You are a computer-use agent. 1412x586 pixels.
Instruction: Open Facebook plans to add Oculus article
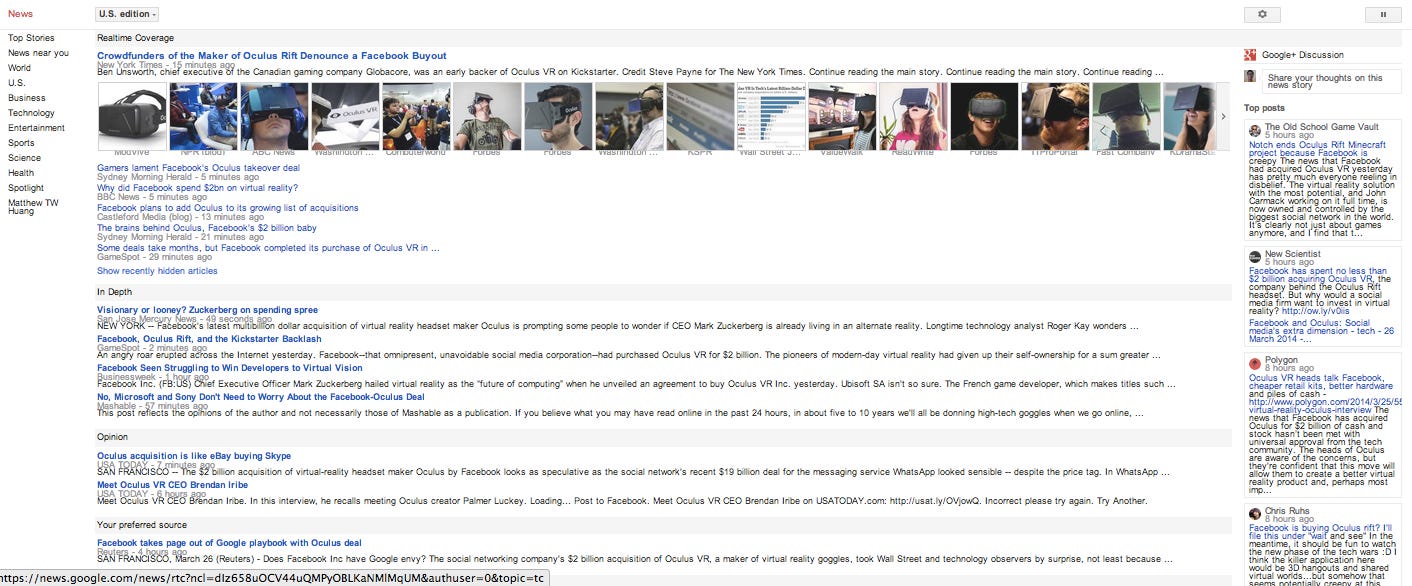coord(227,208)
